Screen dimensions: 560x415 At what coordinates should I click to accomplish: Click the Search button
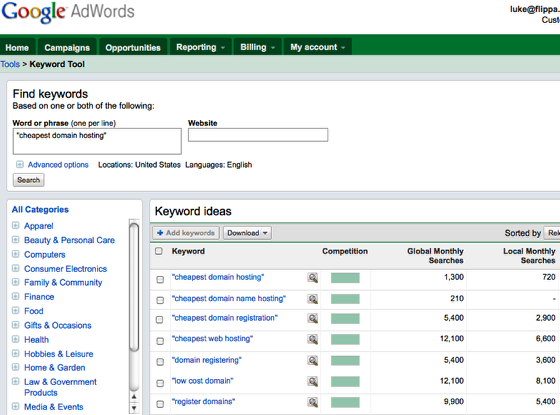click(29, 180)
